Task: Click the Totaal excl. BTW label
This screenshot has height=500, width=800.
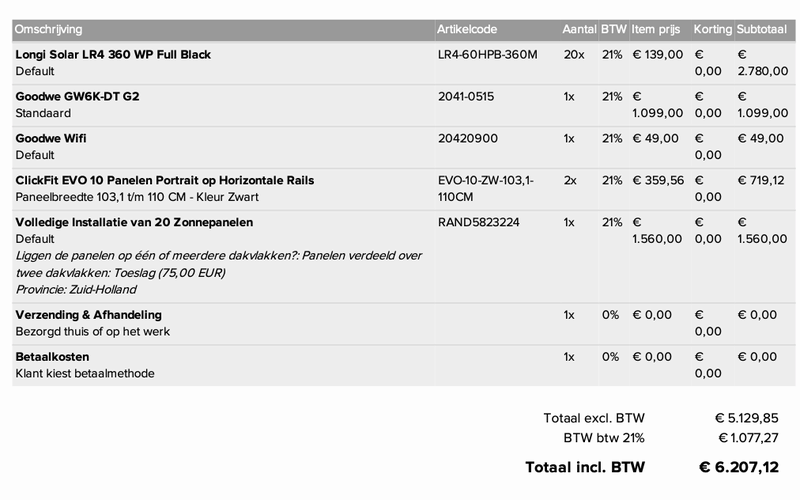Action: pyautogui.click(x=594, y=418)
